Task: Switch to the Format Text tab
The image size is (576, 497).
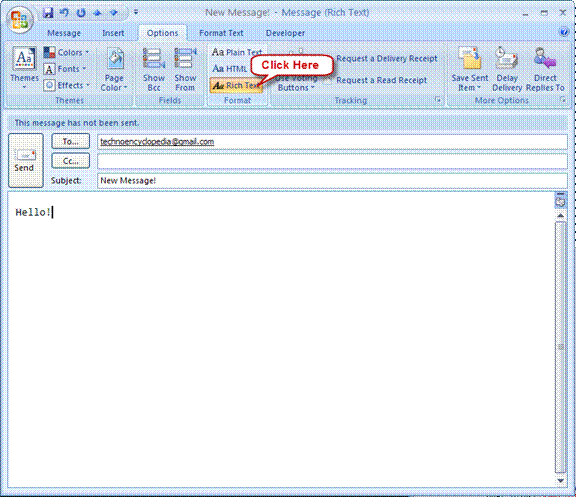Action: [x=221, y=33]
